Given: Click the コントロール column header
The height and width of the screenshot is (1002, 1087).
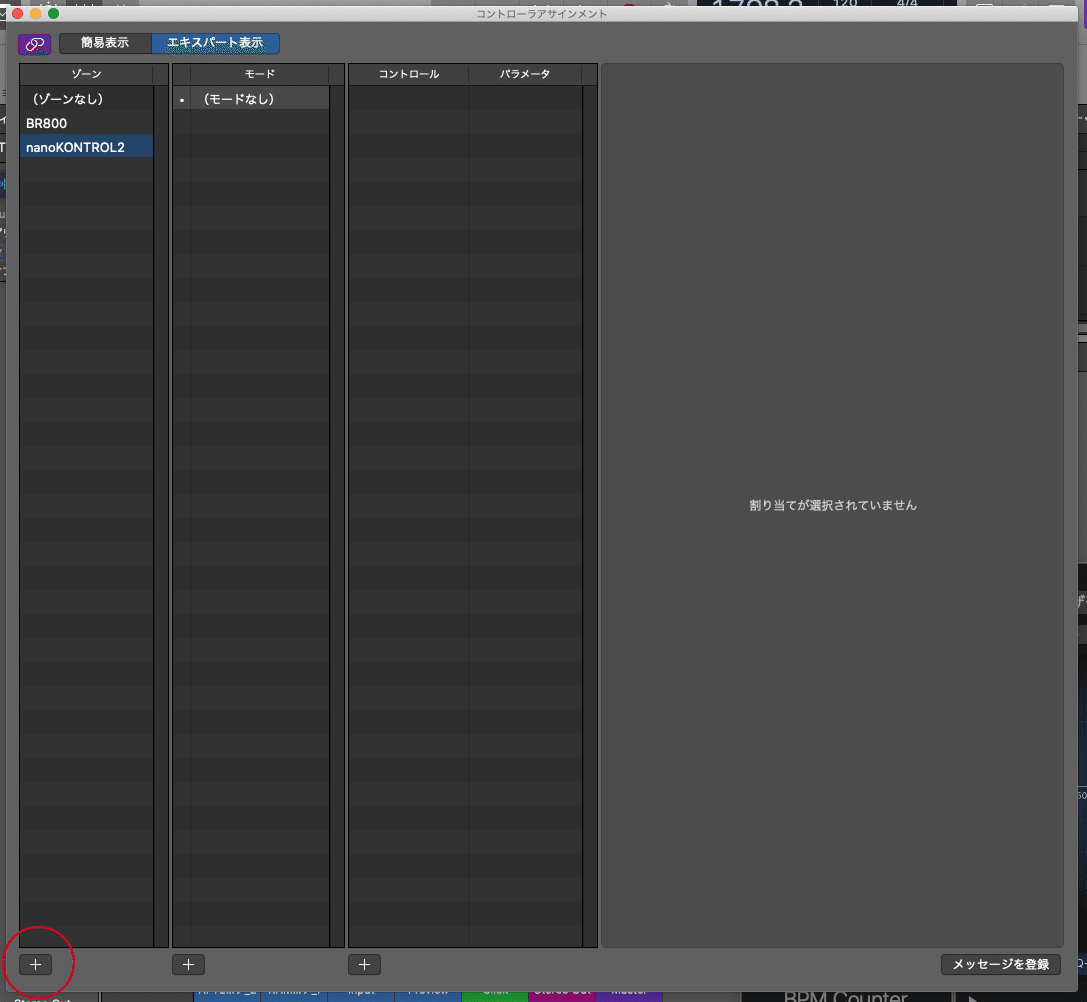Looking at the screenshot, I should [x=408, y=74].
